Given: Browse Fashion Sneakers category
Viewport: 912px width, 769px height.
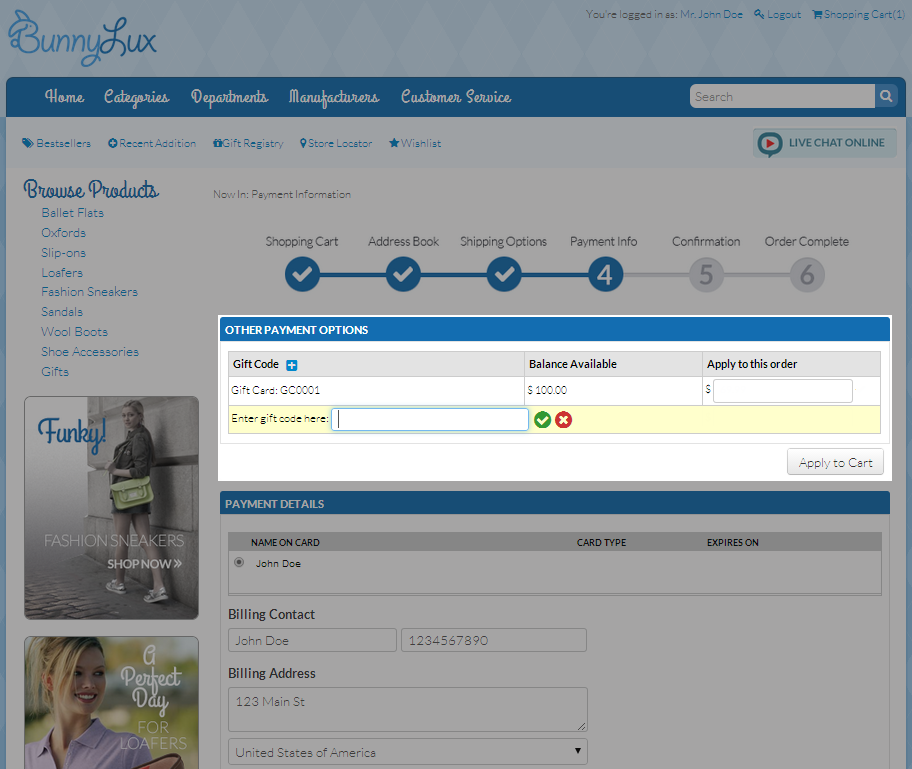Looking at the screenshot, I should tap(90, 292).
